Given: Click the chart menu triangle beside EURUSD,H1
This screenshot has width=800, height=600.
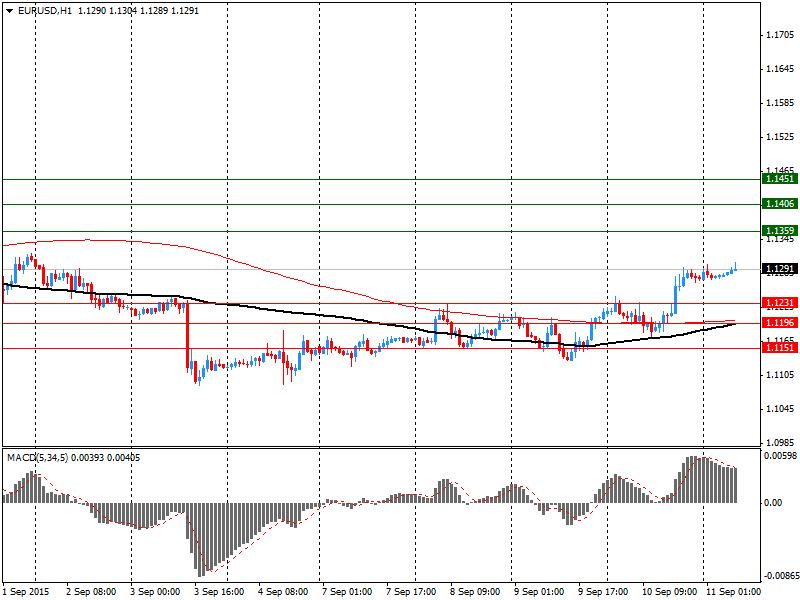Looking at the screenshot, I should pos(10,11).
